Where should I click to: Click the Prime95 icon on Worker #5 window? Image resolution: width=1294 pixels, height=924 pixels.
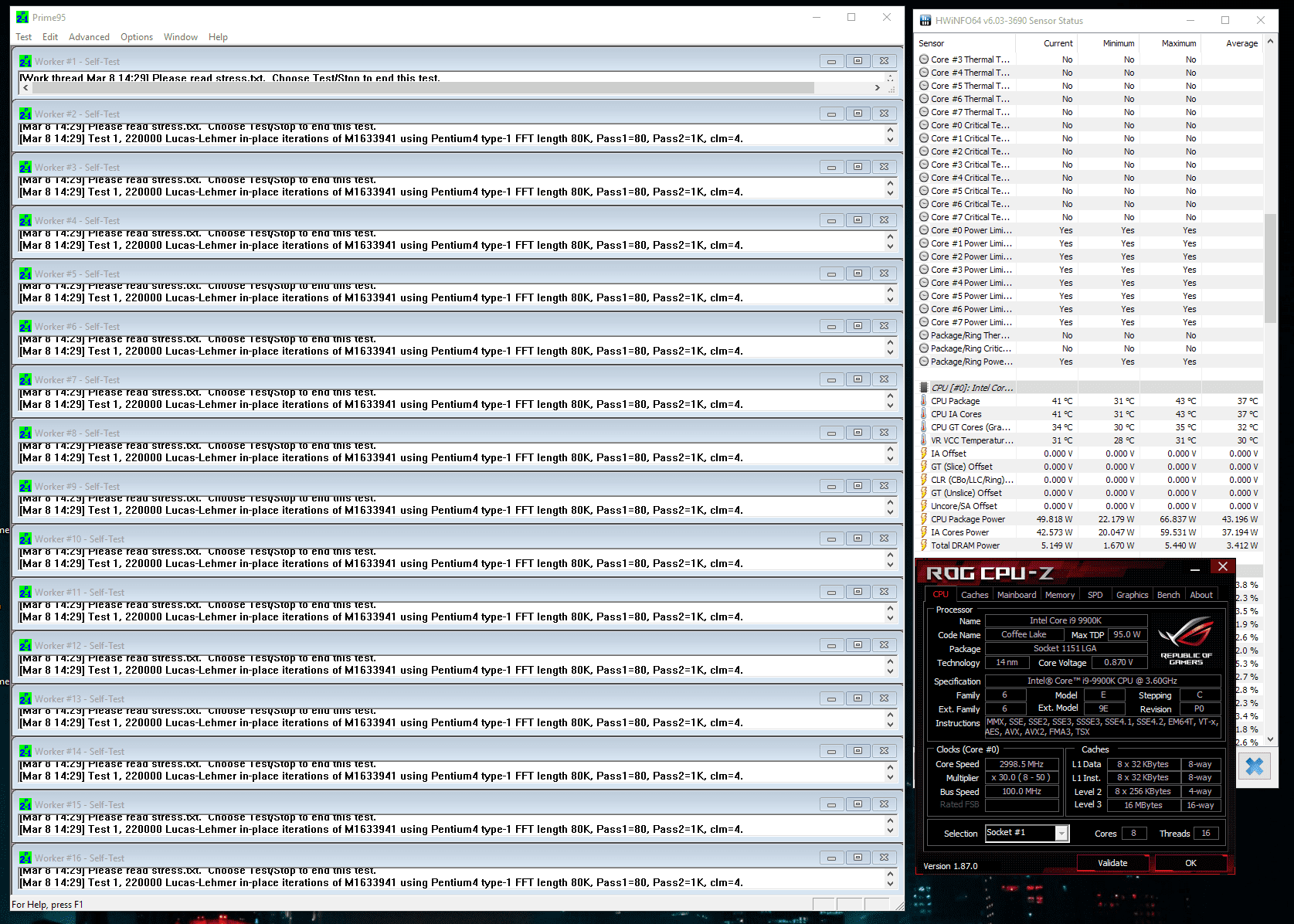pos(25,273)
